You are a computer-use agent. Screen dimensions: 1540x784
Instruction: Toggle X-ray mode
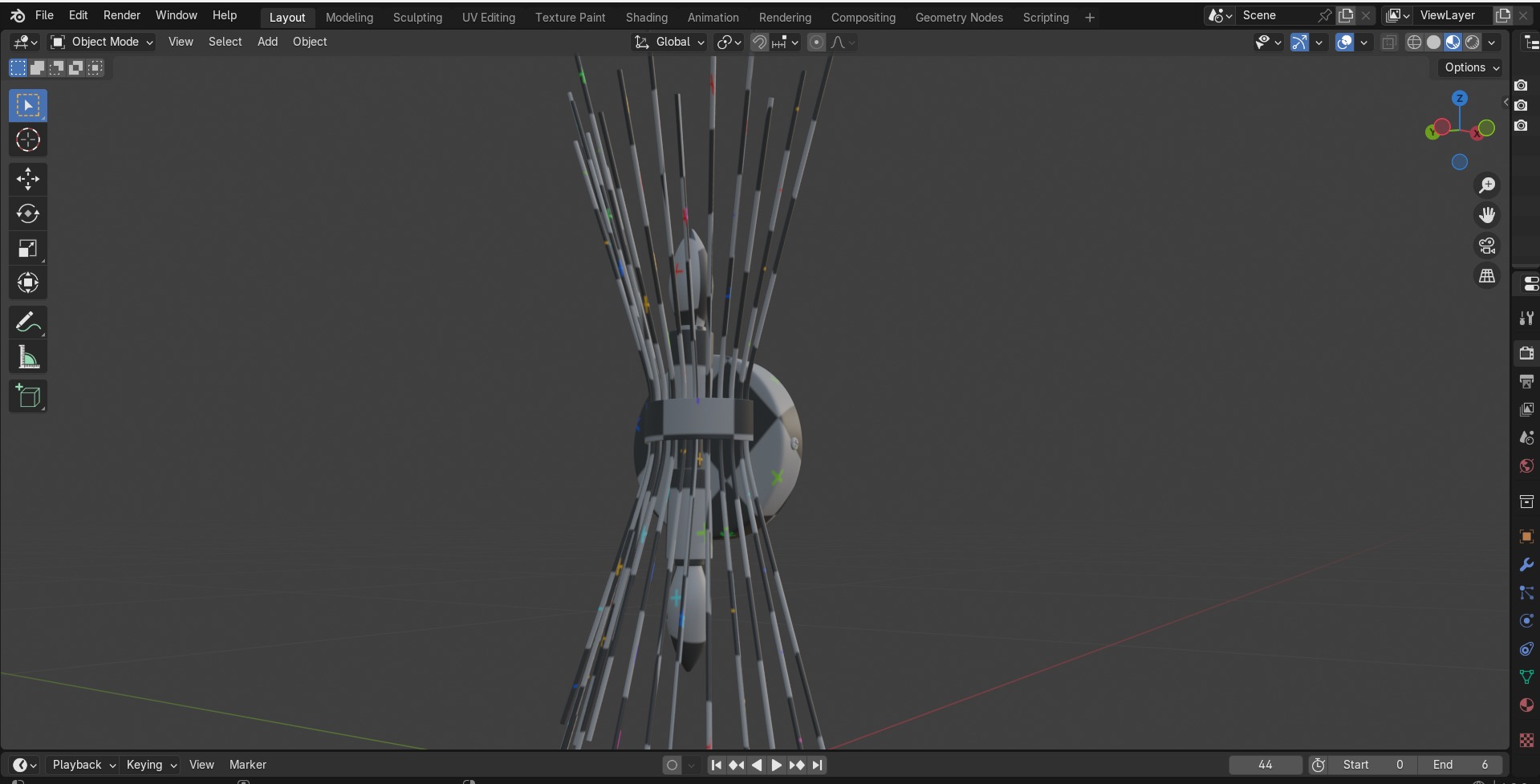pos(1389,43)
